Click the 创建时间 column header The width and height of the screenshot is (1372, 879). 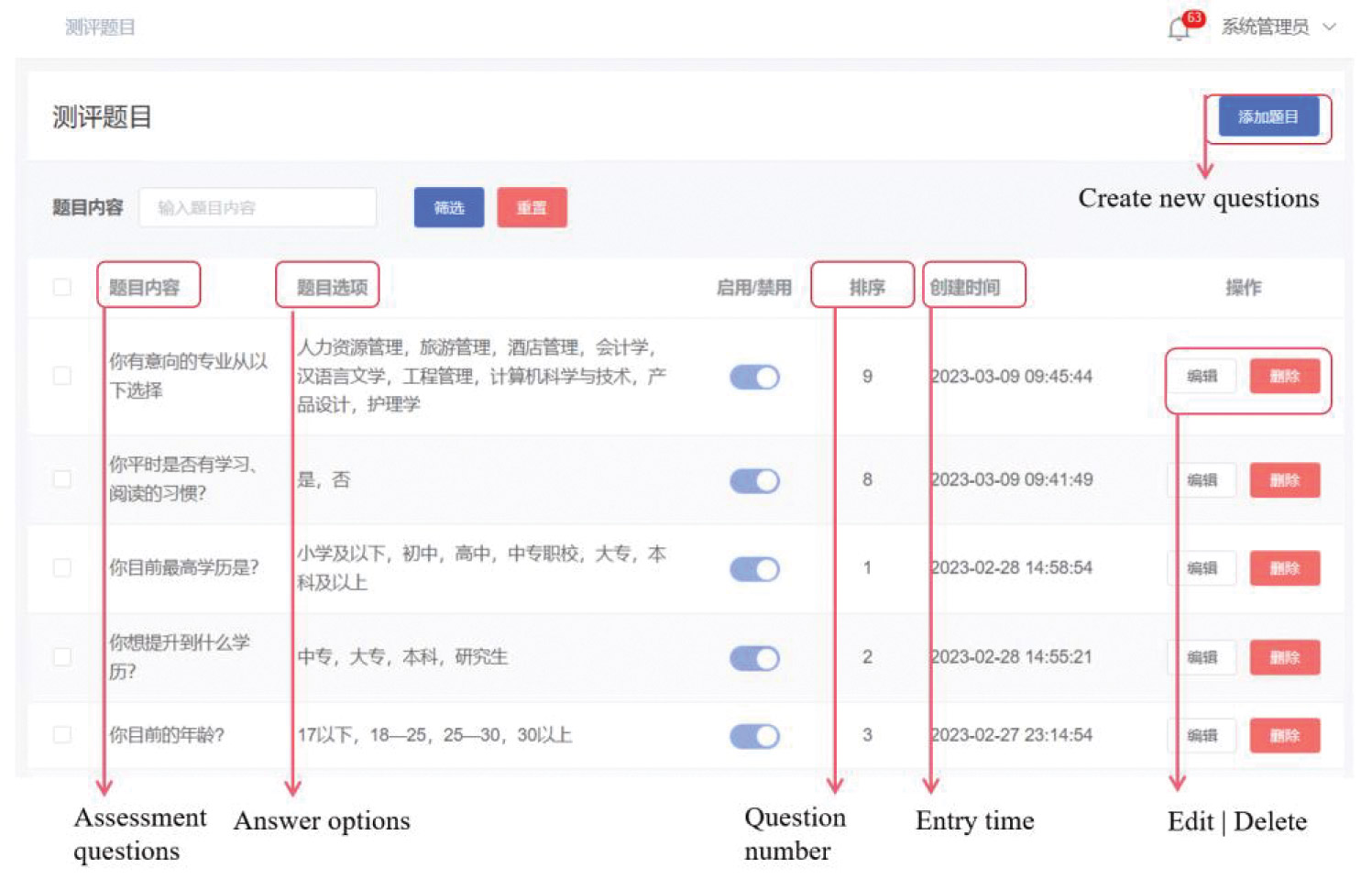(x=965, y=288)
